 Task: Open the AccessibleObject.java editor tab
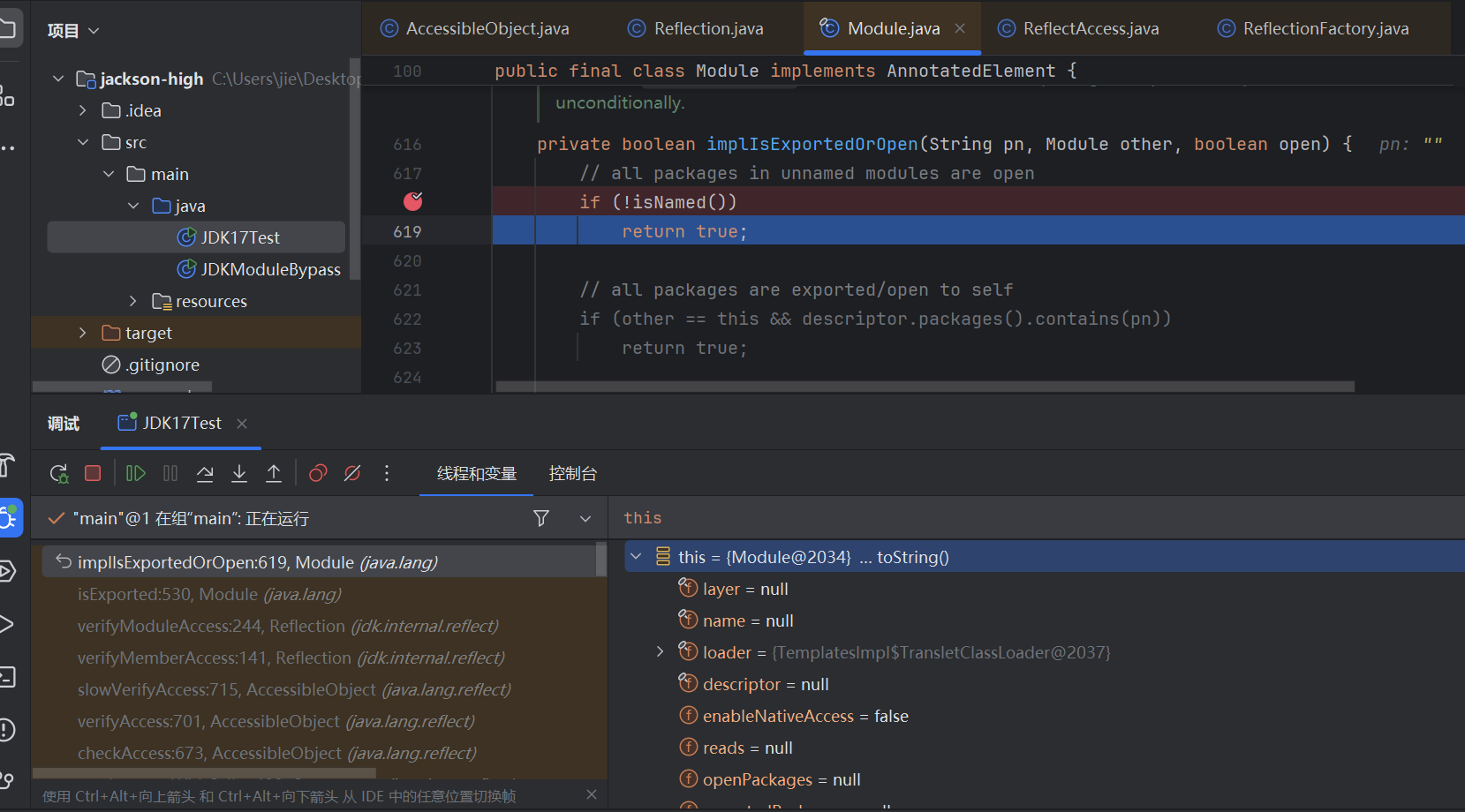tap(475, 28)
